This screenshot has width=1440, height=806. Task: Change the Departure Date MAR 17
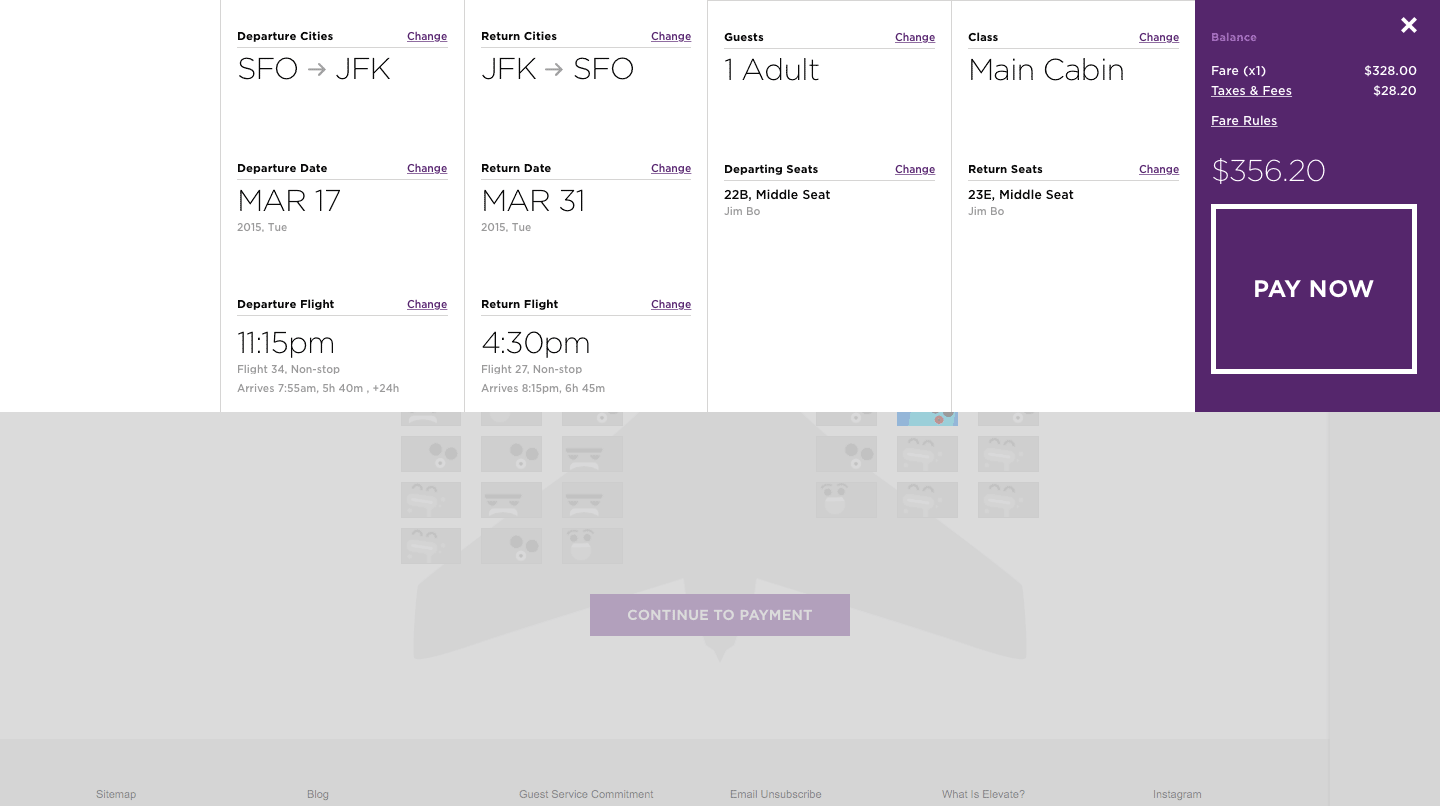click(427, 169)
